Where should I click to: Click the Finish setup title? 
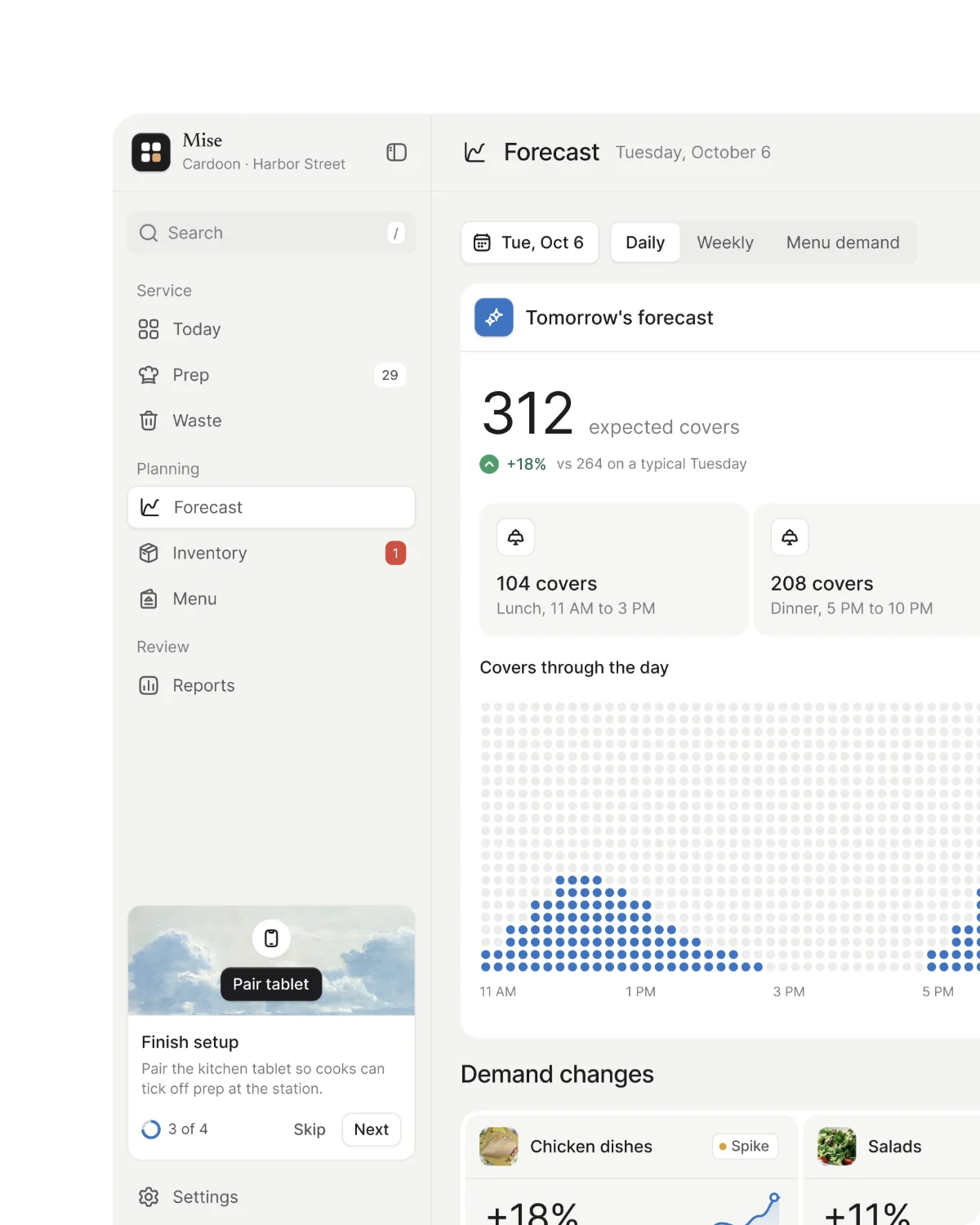(190, 1042)
